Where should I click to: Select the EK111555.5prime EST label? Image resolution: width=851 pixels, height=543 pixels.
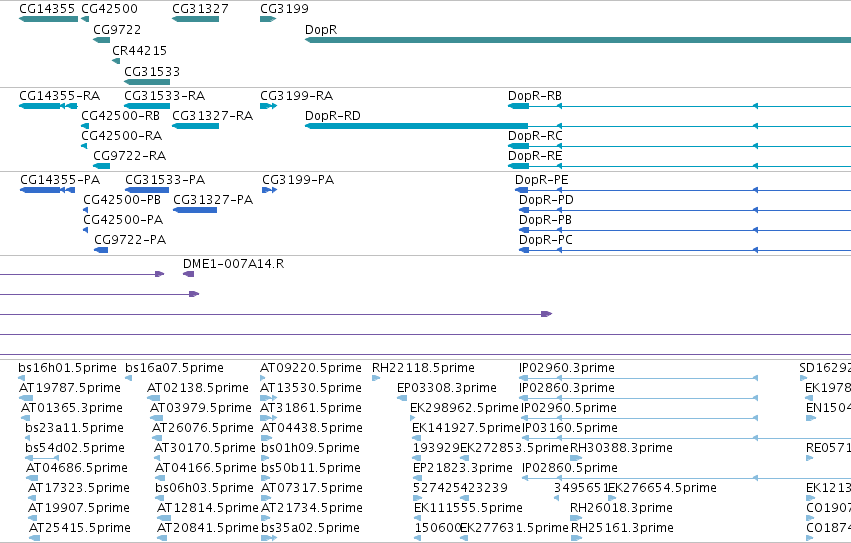tap(468, 508)
